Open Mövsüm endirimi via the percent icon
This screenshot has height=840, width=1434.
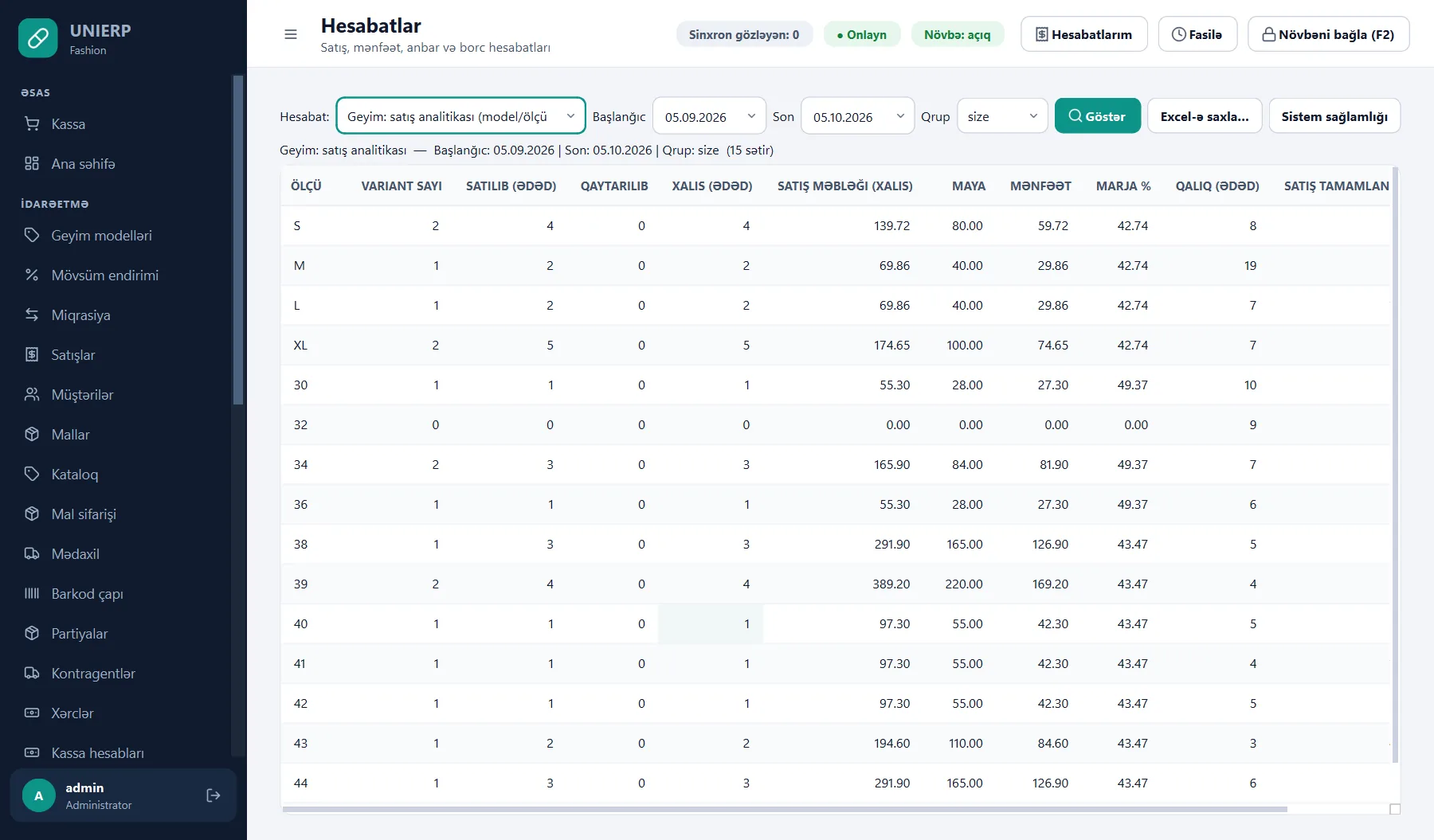pyautogui.click(x=32, y=275)
